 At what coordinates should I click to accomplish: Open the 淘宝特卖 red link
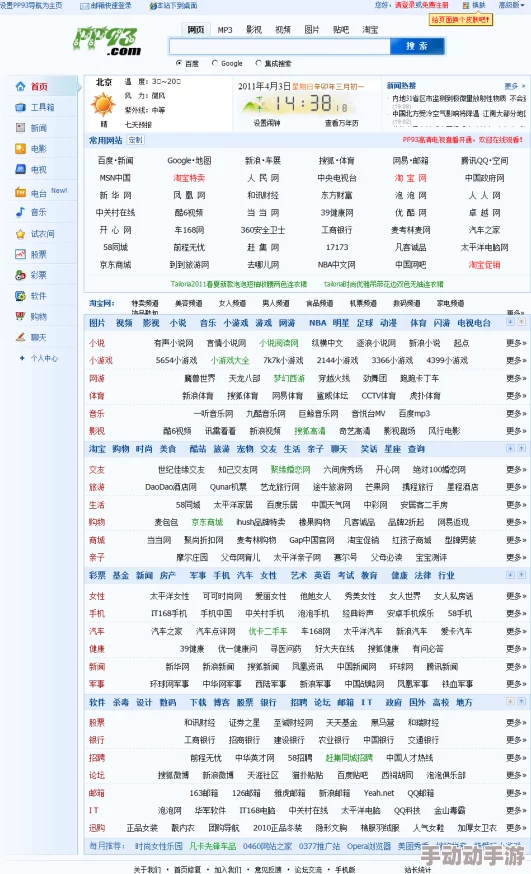[189, 178]
